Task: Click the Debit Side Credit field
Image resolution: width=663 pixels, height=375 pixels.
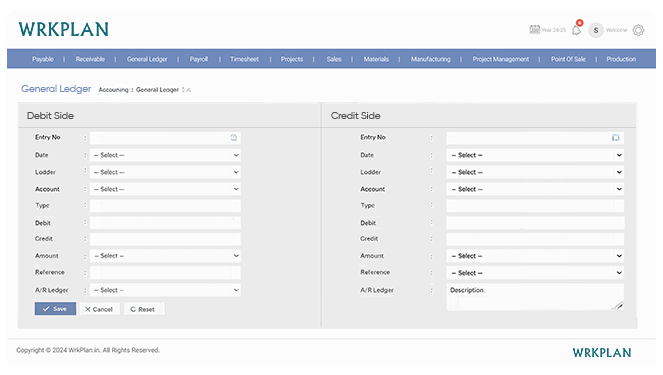Action: [x=165, y=239]
